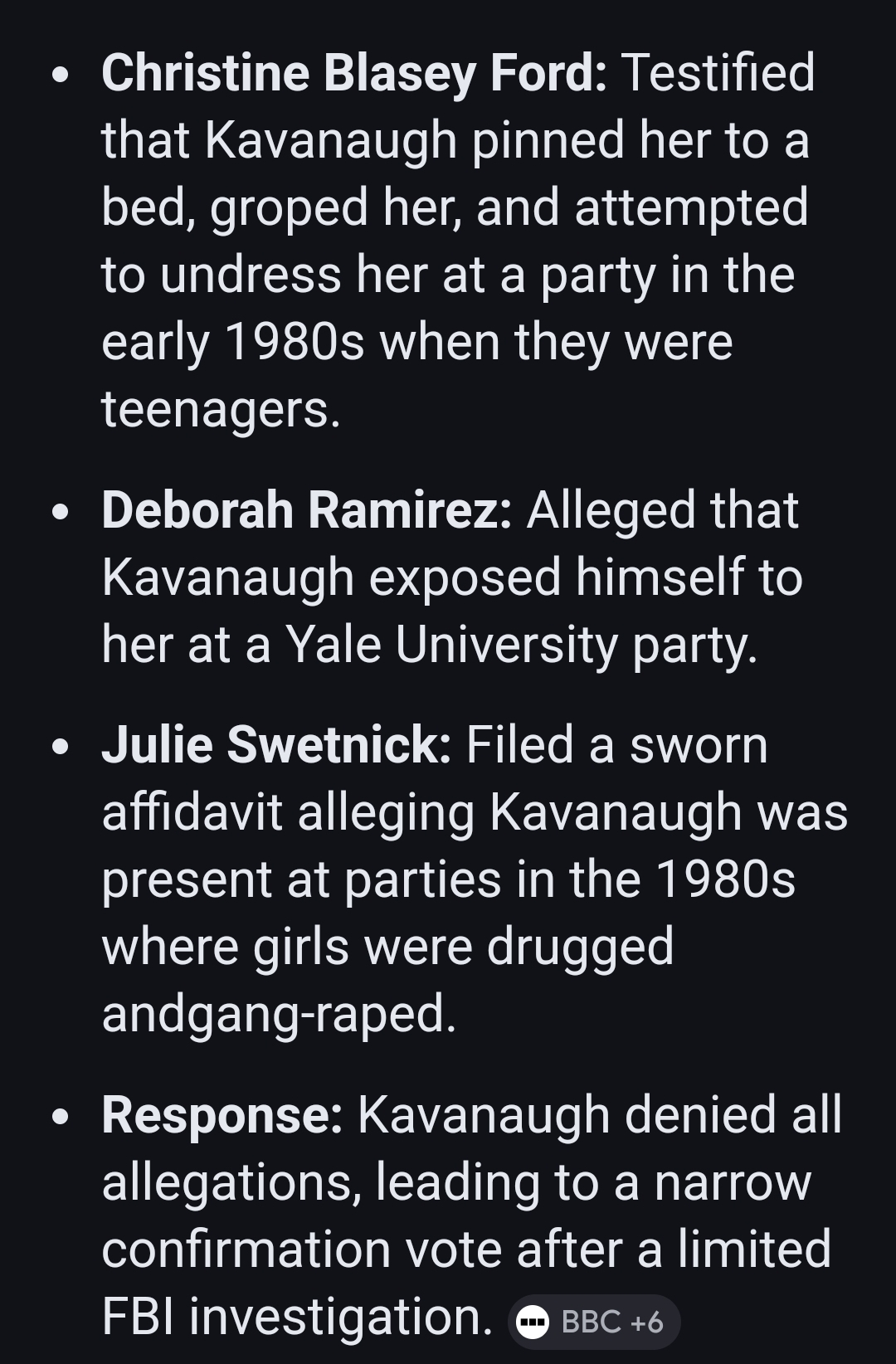Click the bold Response heading

click(x=222, y=1114)
